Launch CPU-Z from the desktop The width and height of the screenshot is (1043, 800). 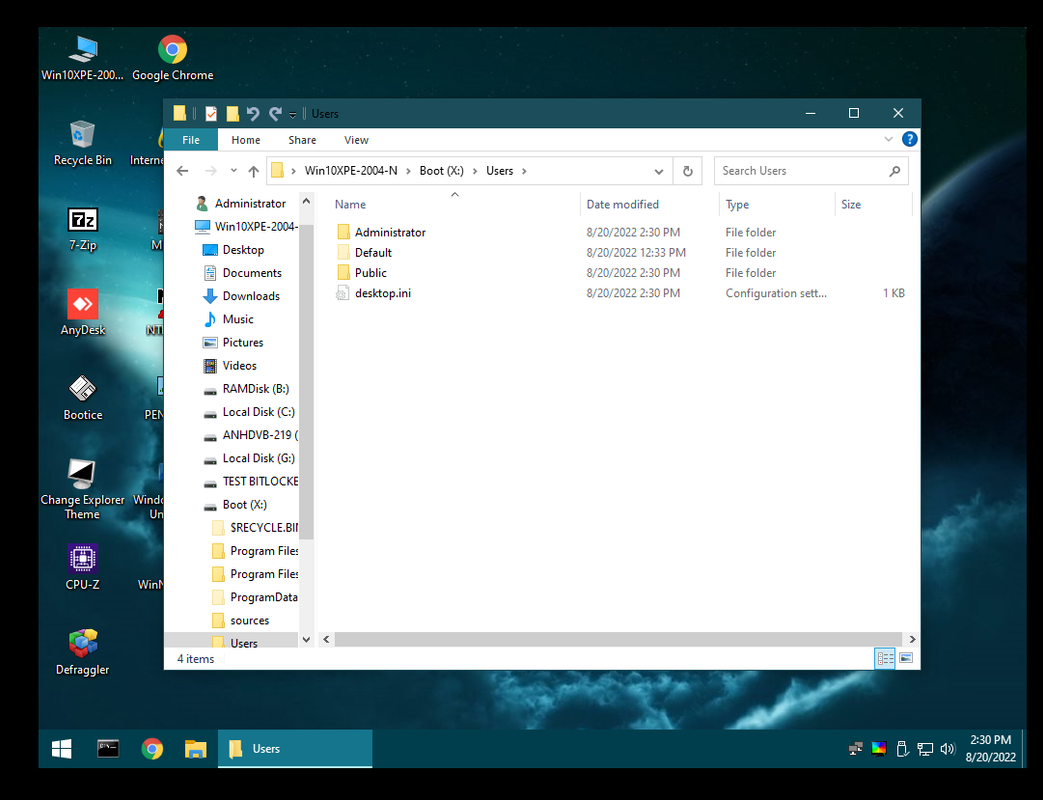(x=82, y=568)
